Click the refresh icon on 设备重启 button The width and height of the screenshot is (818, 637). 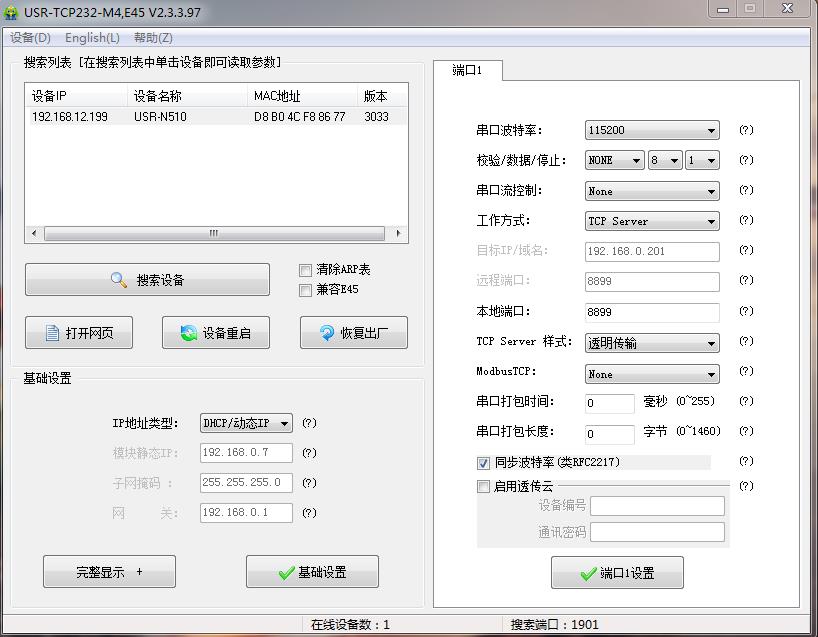click(188, 333)
